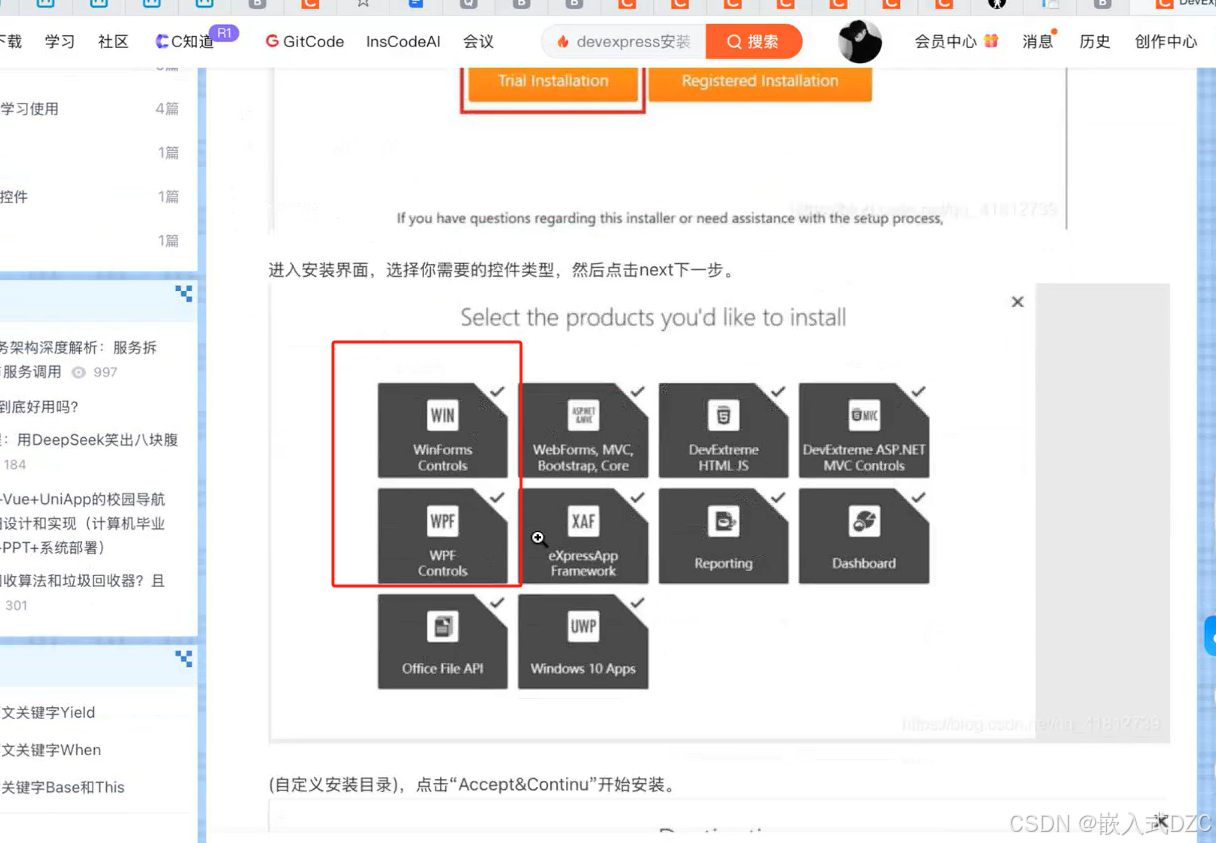This screenshot has height=843, width=1216.
Task: Toggle the Reporting tile checkmark
Action: click(x=778, y=497)
